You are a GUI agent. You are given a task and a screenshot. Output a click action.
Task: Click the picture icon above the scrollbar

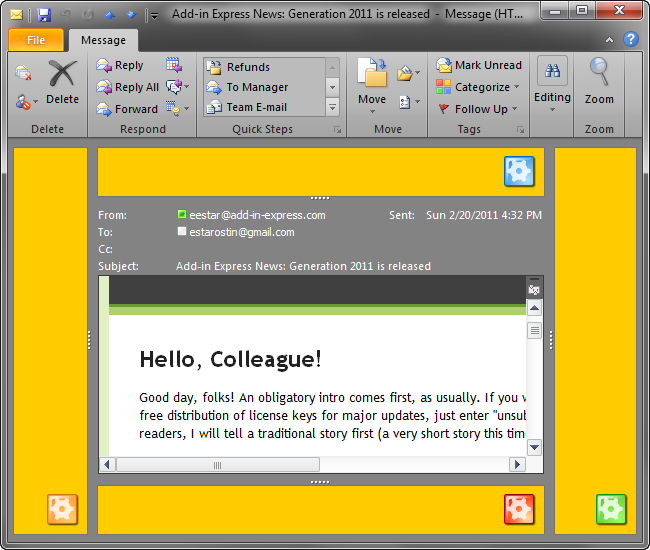[x=534, y=290]
